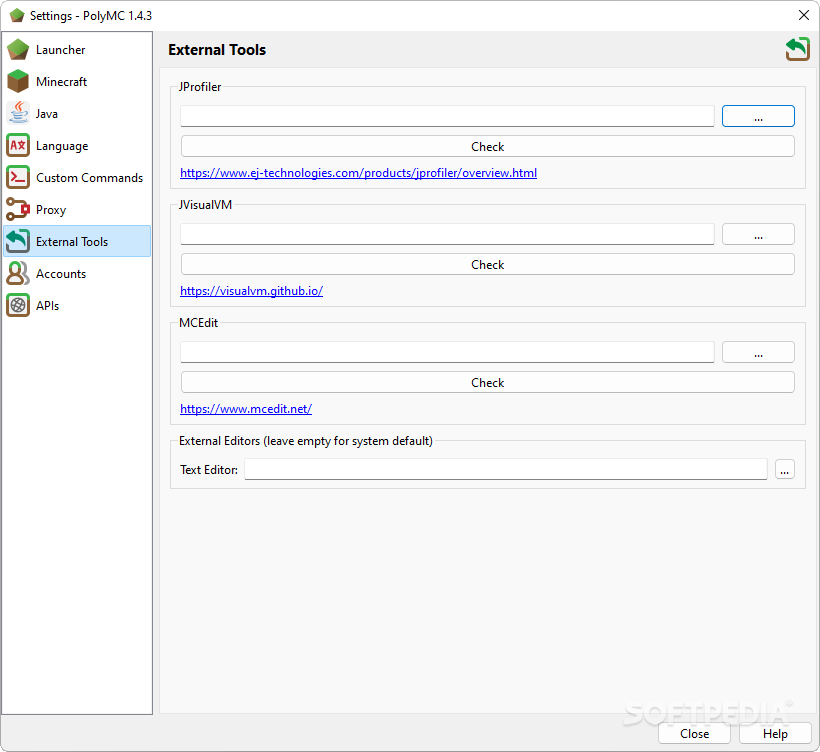Open the www.mcedit.net link
This screenshot has width=820, height=752.
(246, 409)
